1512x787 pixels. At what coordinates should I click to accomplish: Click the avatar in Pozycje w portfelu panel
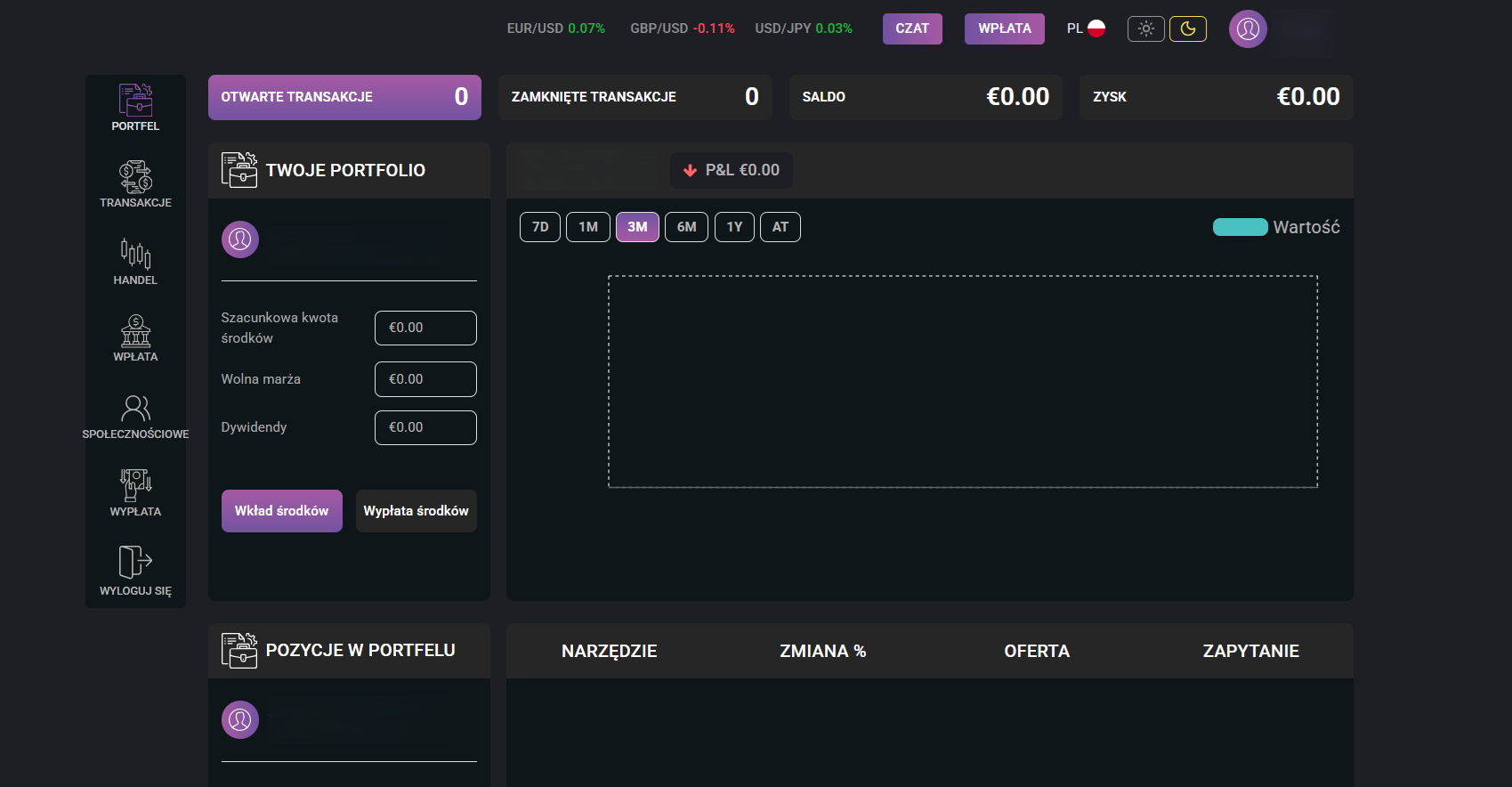tap(240, 720)
